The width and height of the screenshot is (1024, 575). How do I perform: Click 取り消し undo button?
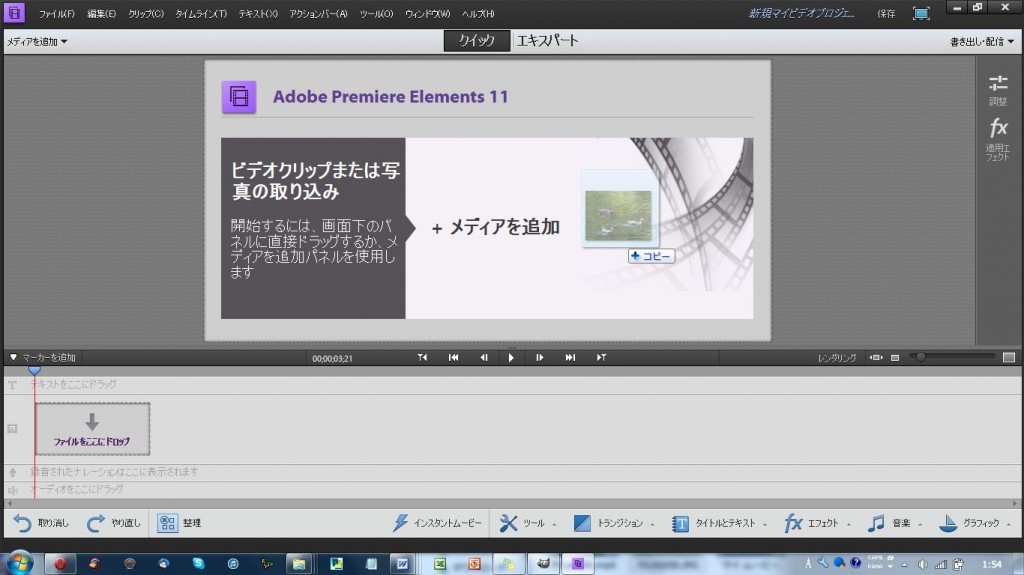tap(41, 523)
